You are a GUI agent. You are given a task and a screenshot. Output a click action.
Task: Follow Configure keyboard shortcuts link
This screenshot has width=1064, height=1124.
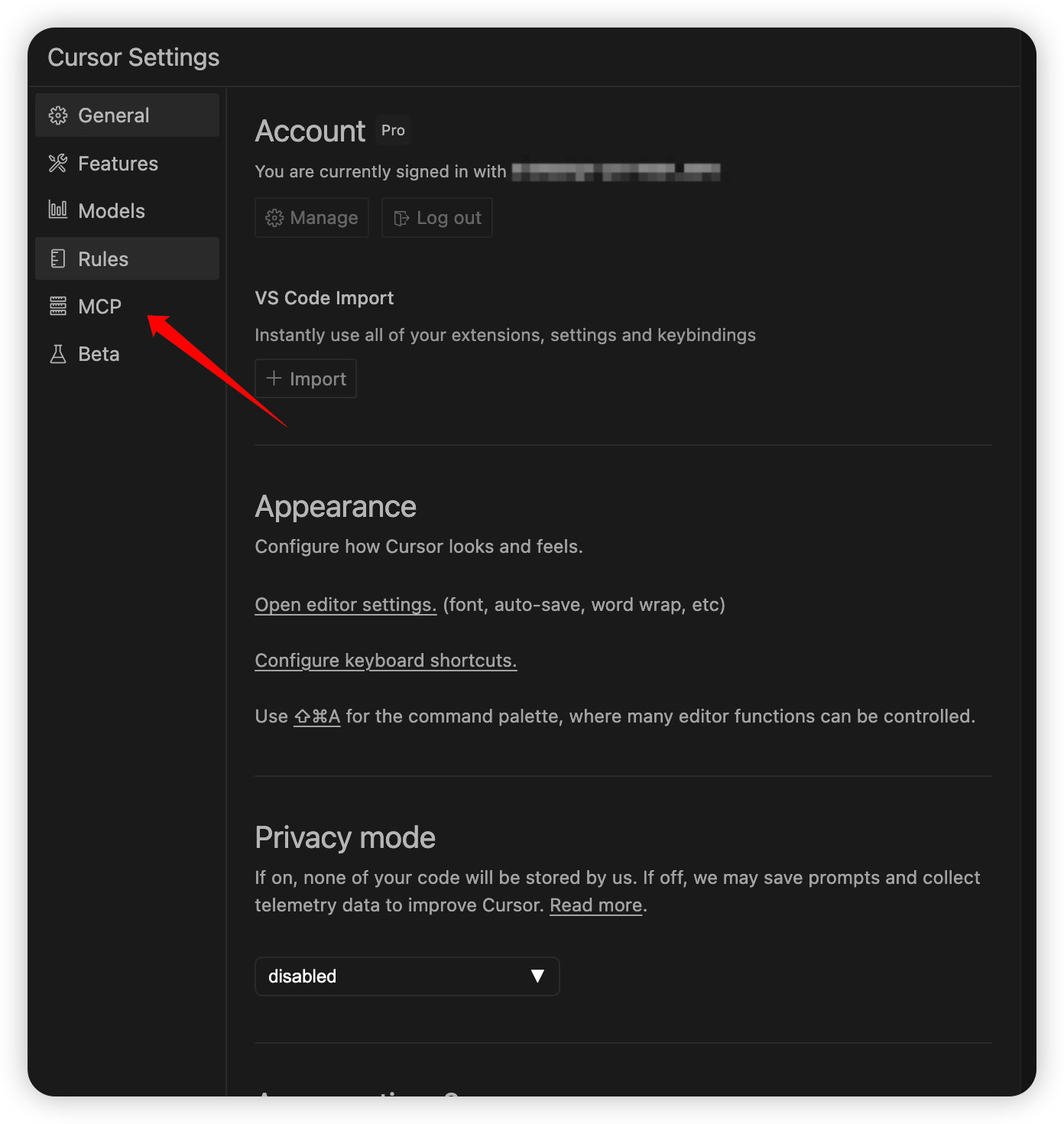(x=386, y=661)
